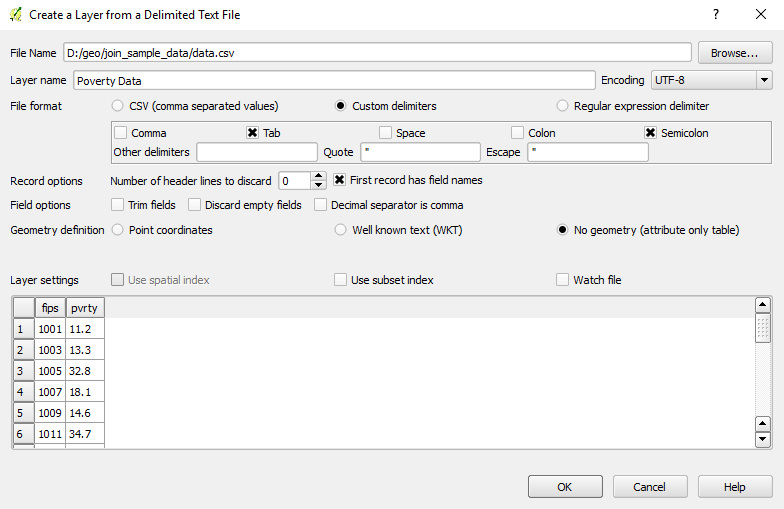Close the Delimited Text File dialog

[760, 14]
